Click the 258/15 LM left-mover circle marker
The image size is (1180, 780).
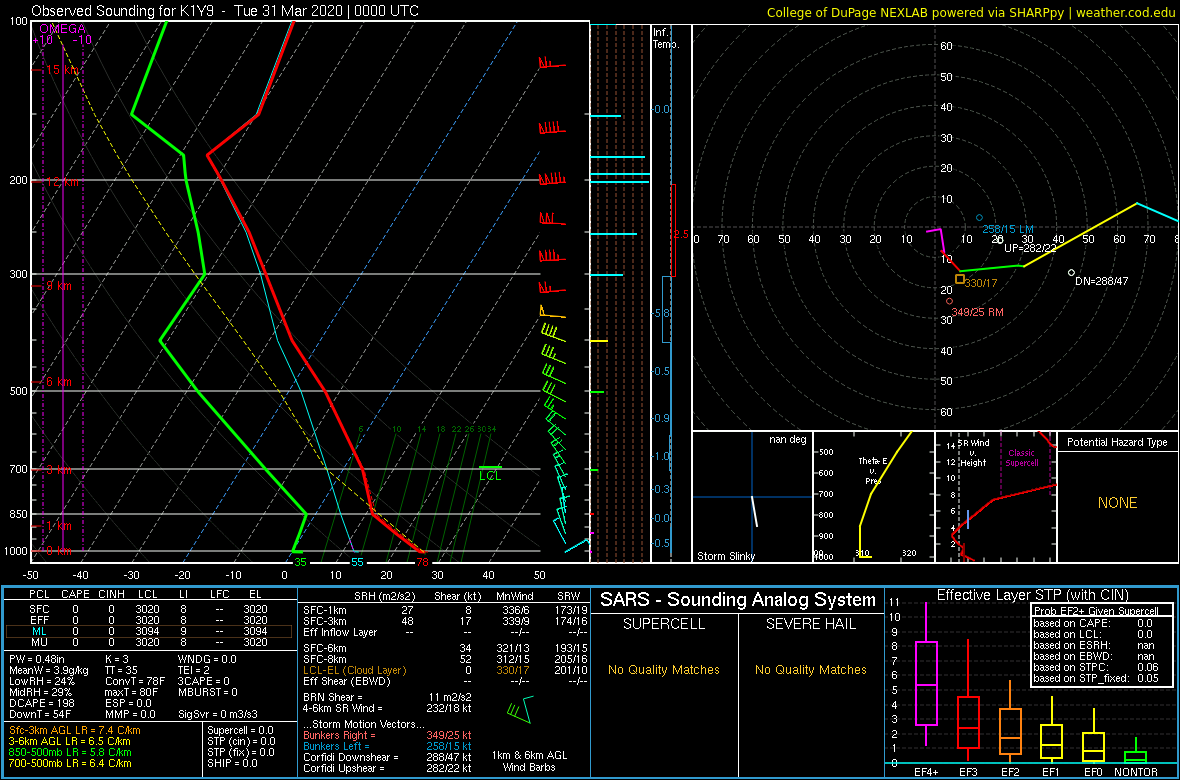[x=979, y=218]
